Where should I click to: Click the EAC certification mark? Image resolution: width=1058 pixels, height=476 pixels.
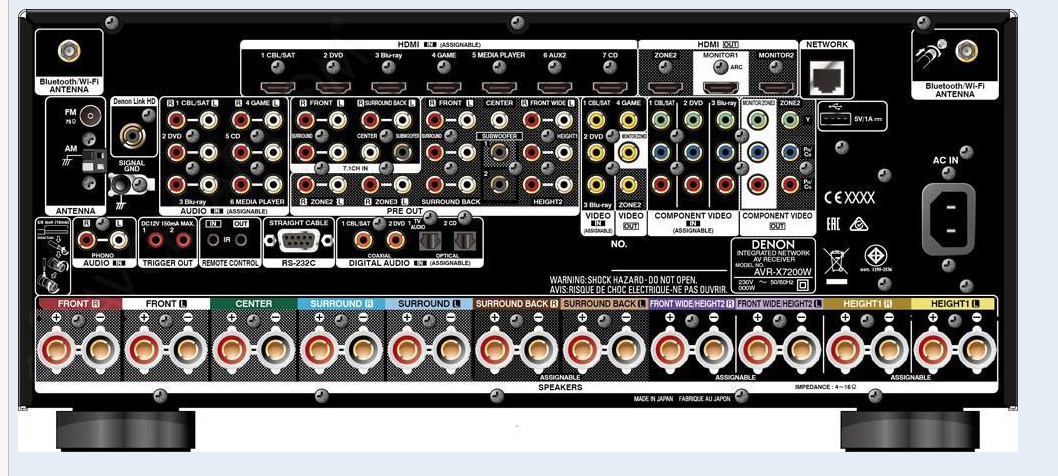[x=835, y=224]
